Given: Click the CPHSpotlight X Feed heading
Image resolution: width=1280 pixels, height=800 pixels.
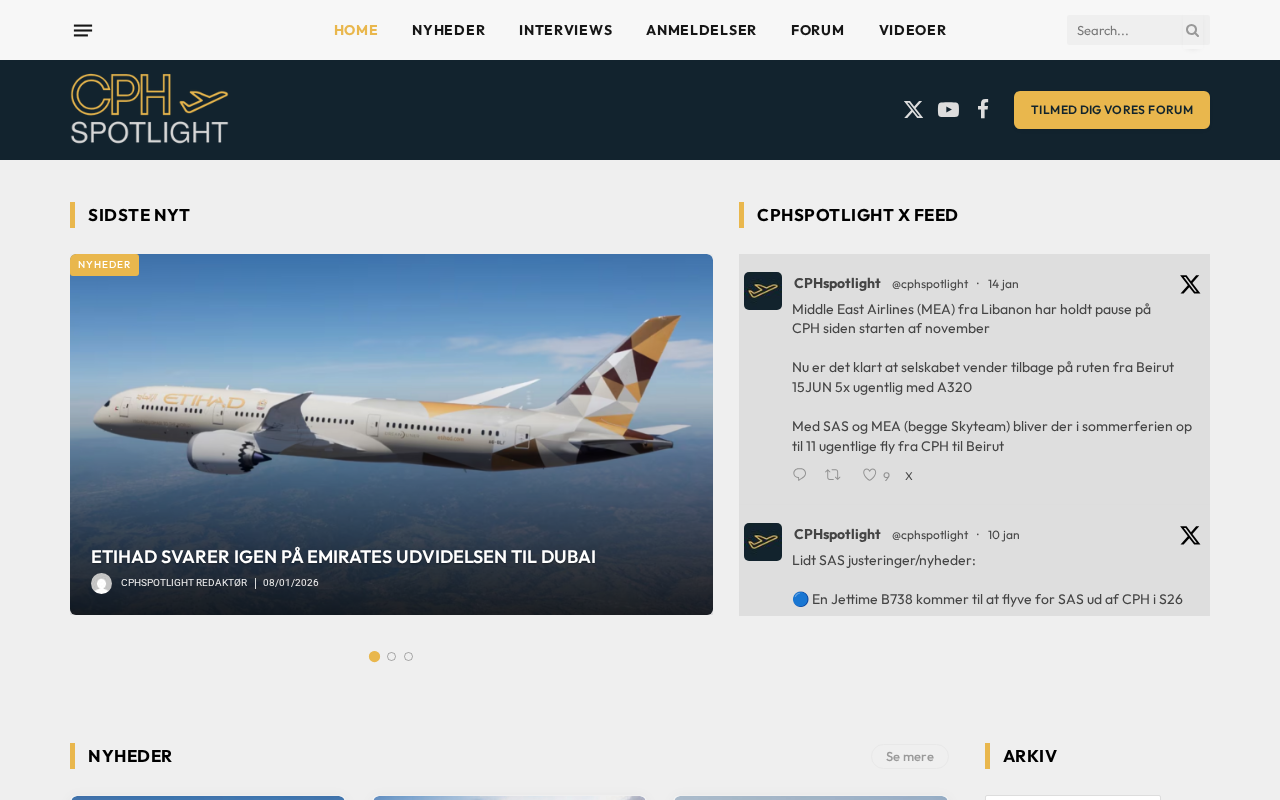Looking at the screenshot, I should [857, 215].
